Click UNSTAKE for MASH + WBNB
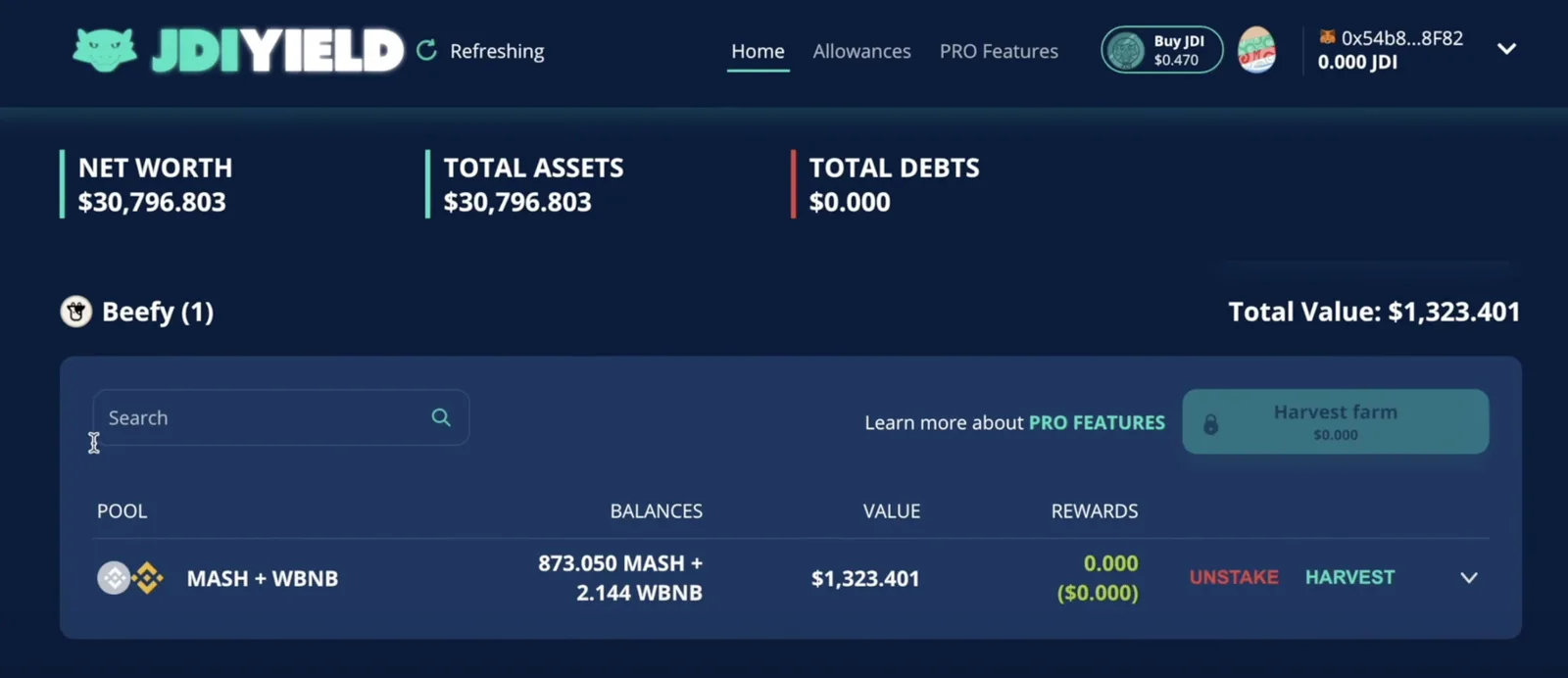 pos(1234,577)
